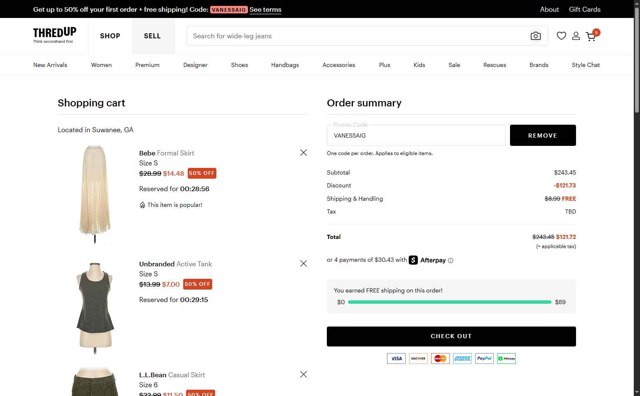Open Plus category menu
This screenshot has height=396, width=640.
pyautogui.click(x=384, y=65)
